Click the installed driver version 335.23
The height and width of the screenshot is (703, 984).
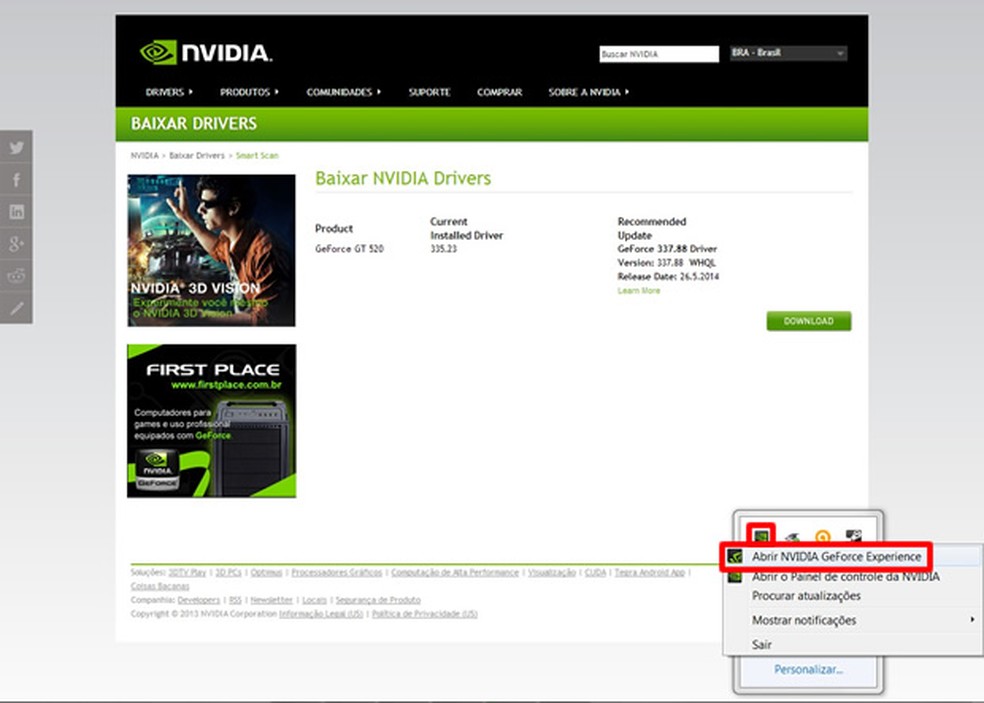[x=444, y=249]
